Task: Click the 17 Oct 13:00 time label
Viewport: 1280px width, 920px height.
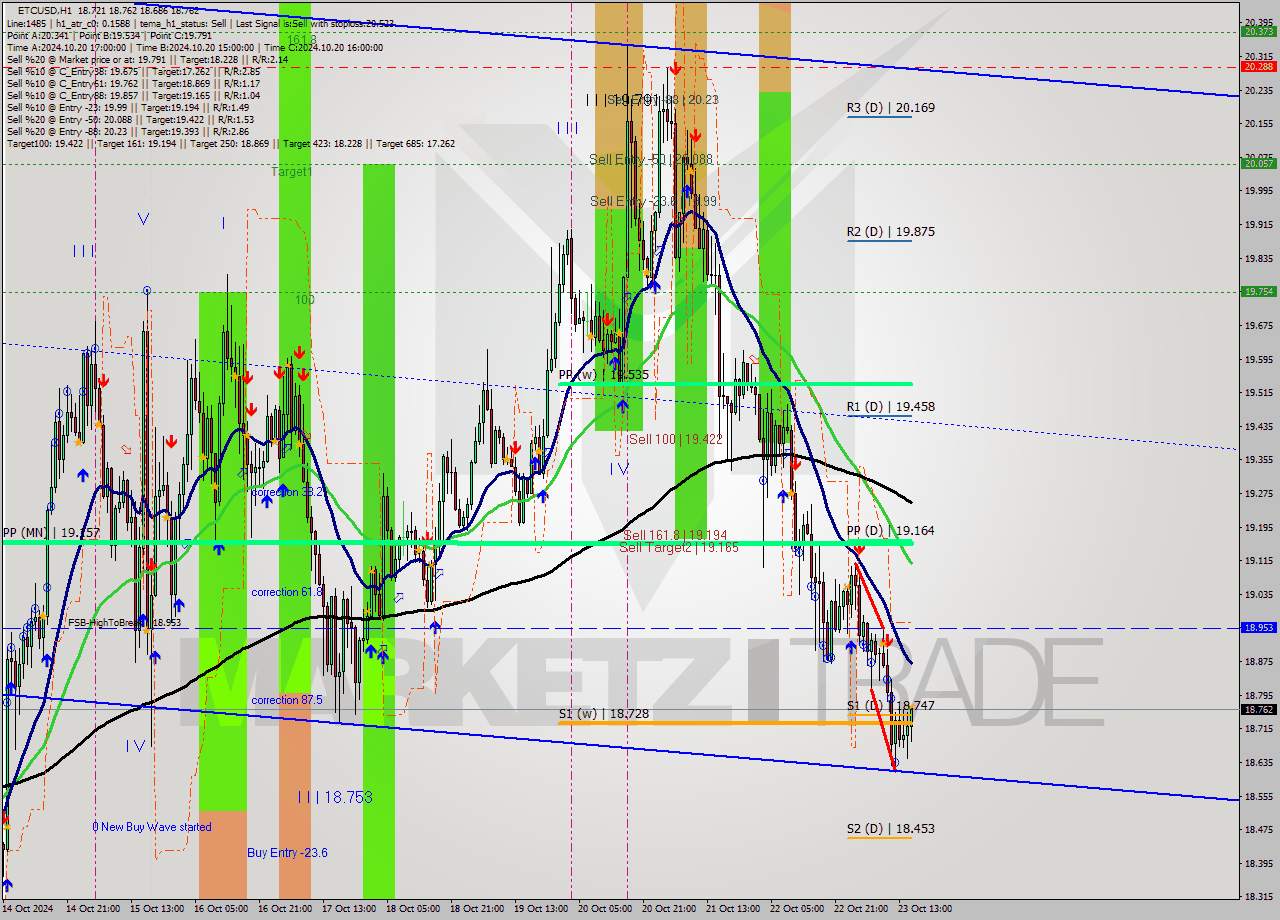Action: (349, 909)
